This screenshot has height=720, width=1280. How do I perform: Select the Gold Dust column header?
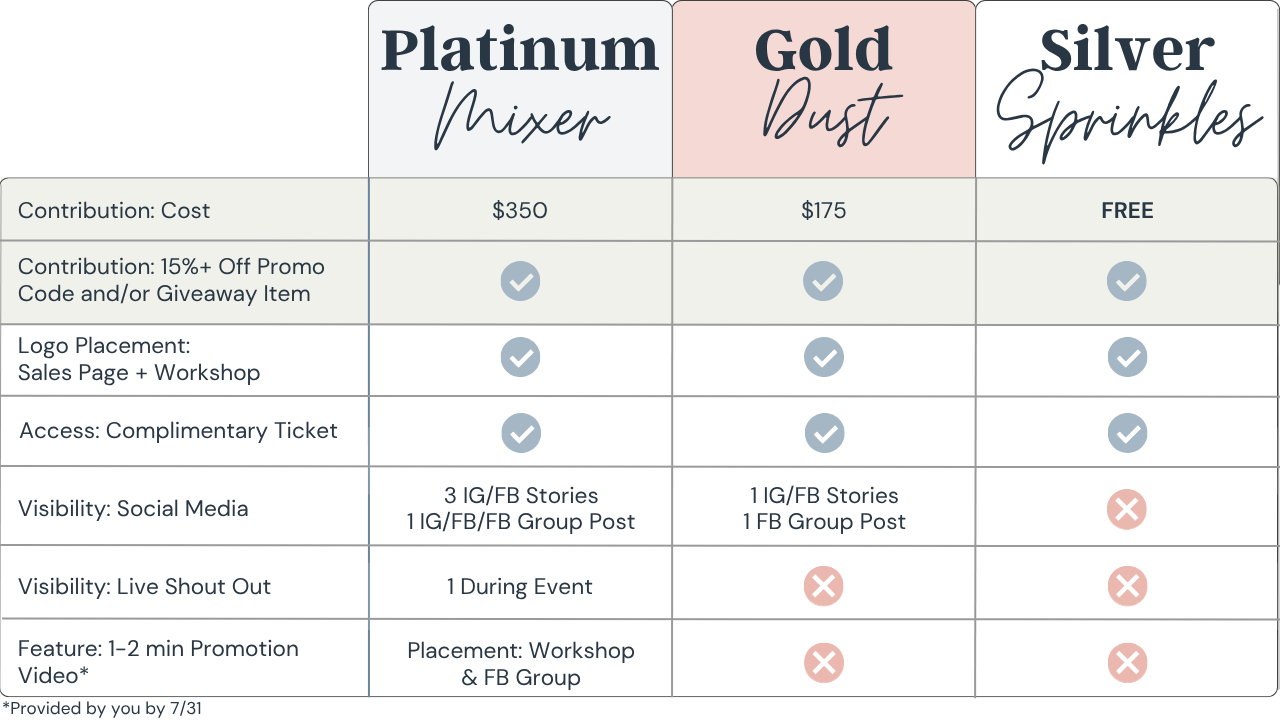point(823,90)
